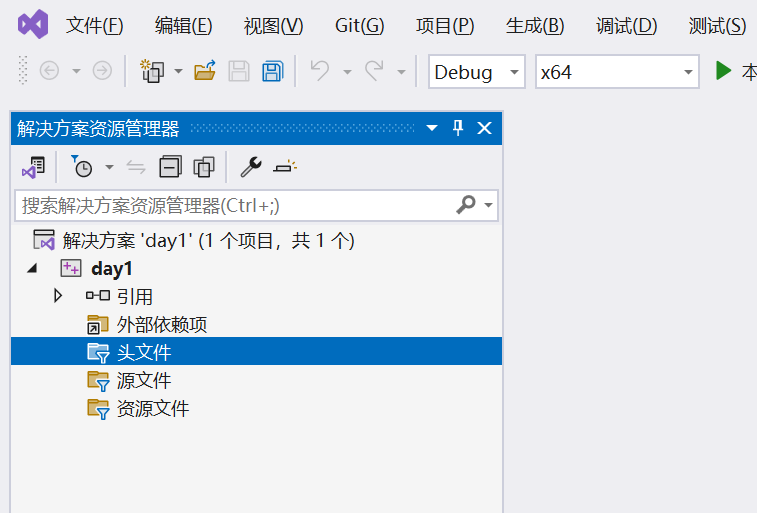Image resolution: width=757 pixels, height=513 pixels.
Task: Open the 调试(D) menu
Action: (x=627, y=26)
